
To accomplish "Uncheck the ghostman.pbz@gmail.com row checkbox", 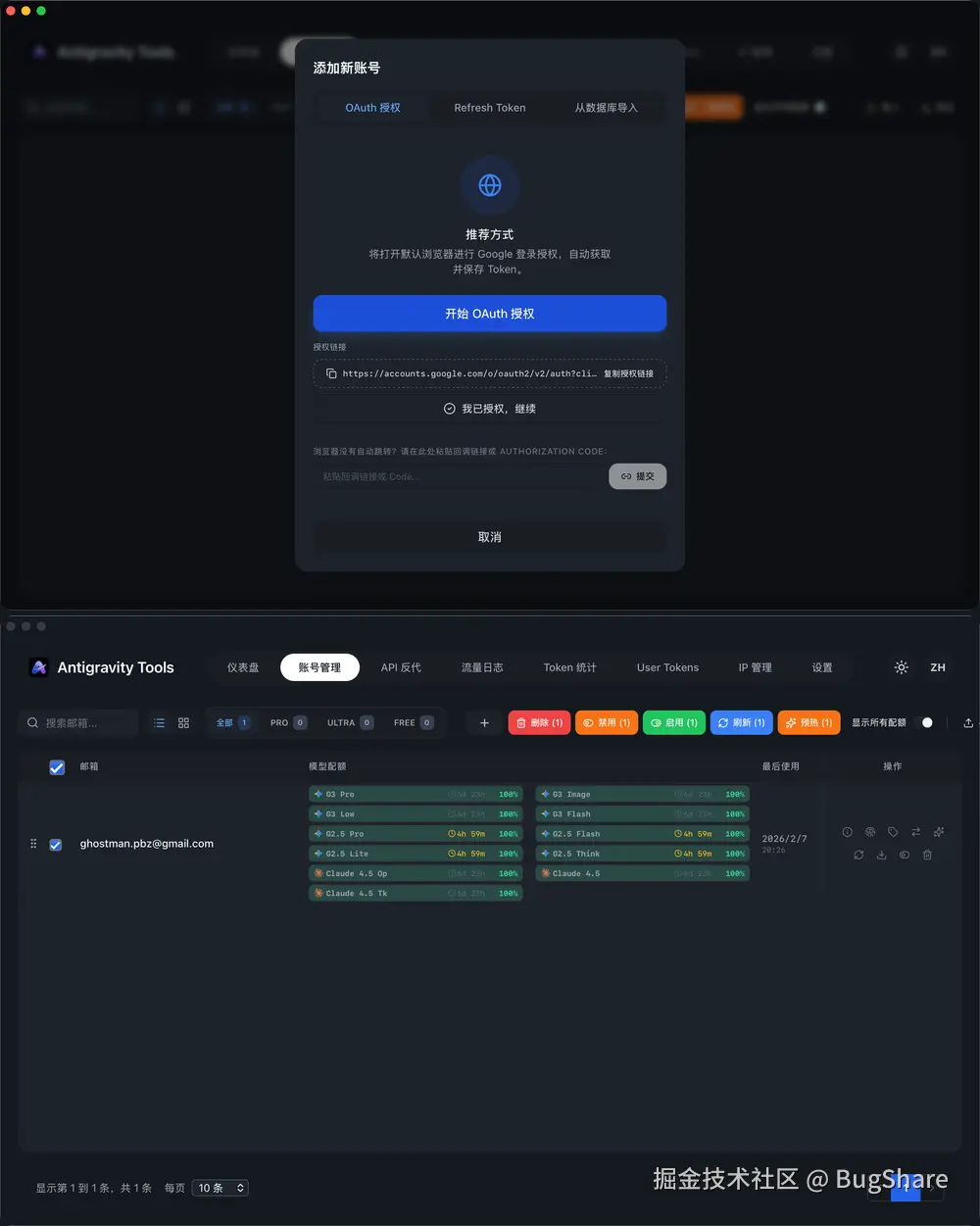I will (x=56, y=845).
